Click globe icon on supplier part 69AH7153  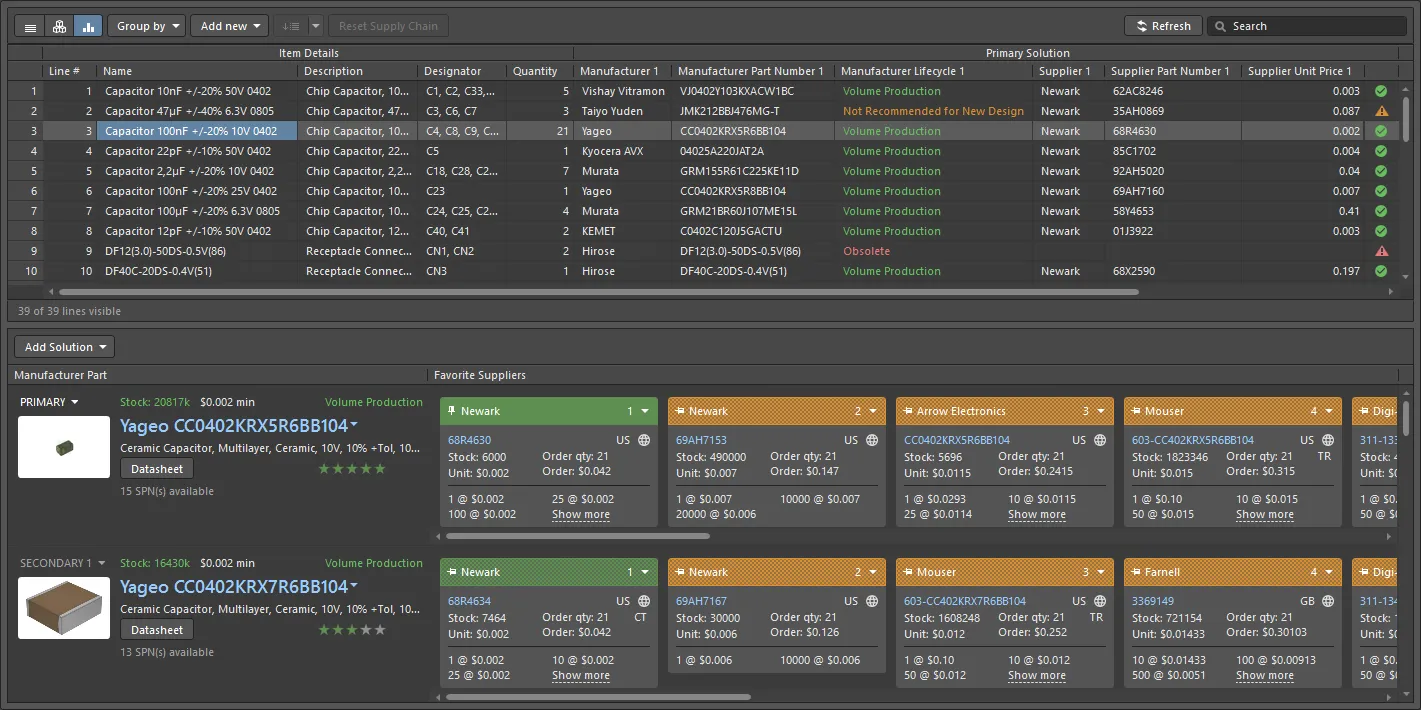tap(872, 440)
